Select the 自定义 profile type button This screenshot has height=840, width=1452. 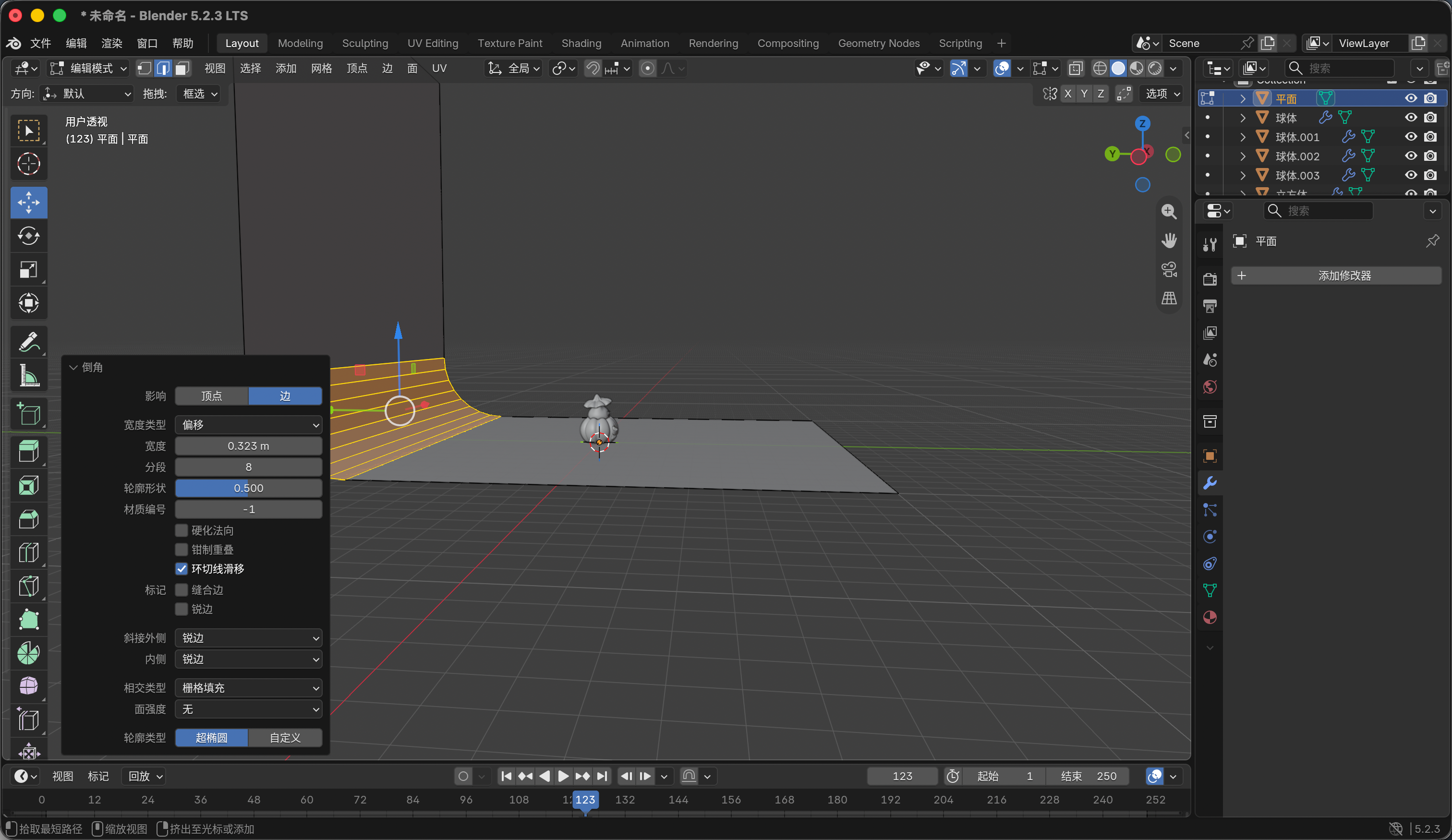pyautogui.click(x=285, y=738)
